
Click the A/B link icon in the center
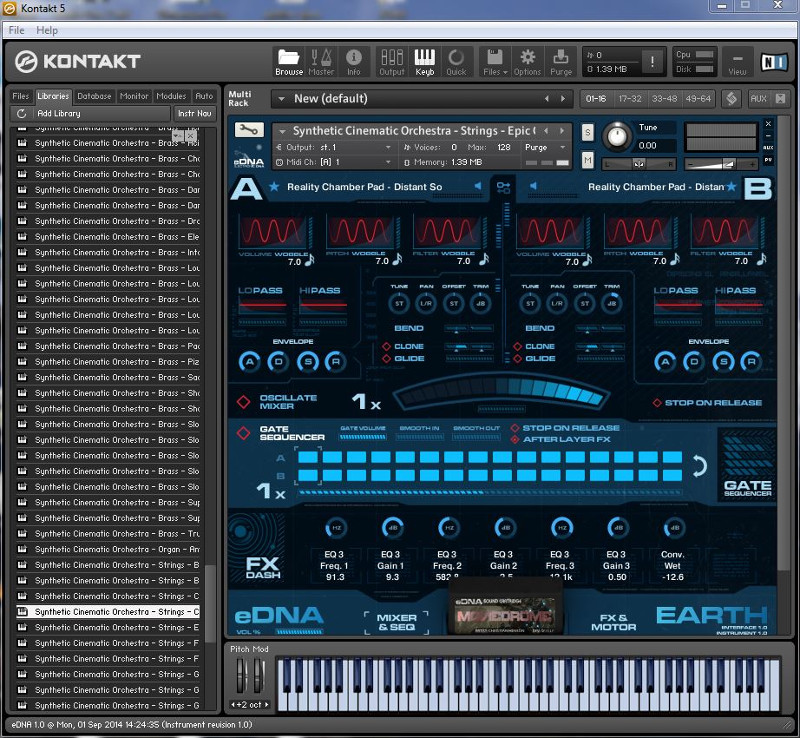[503, 187]
